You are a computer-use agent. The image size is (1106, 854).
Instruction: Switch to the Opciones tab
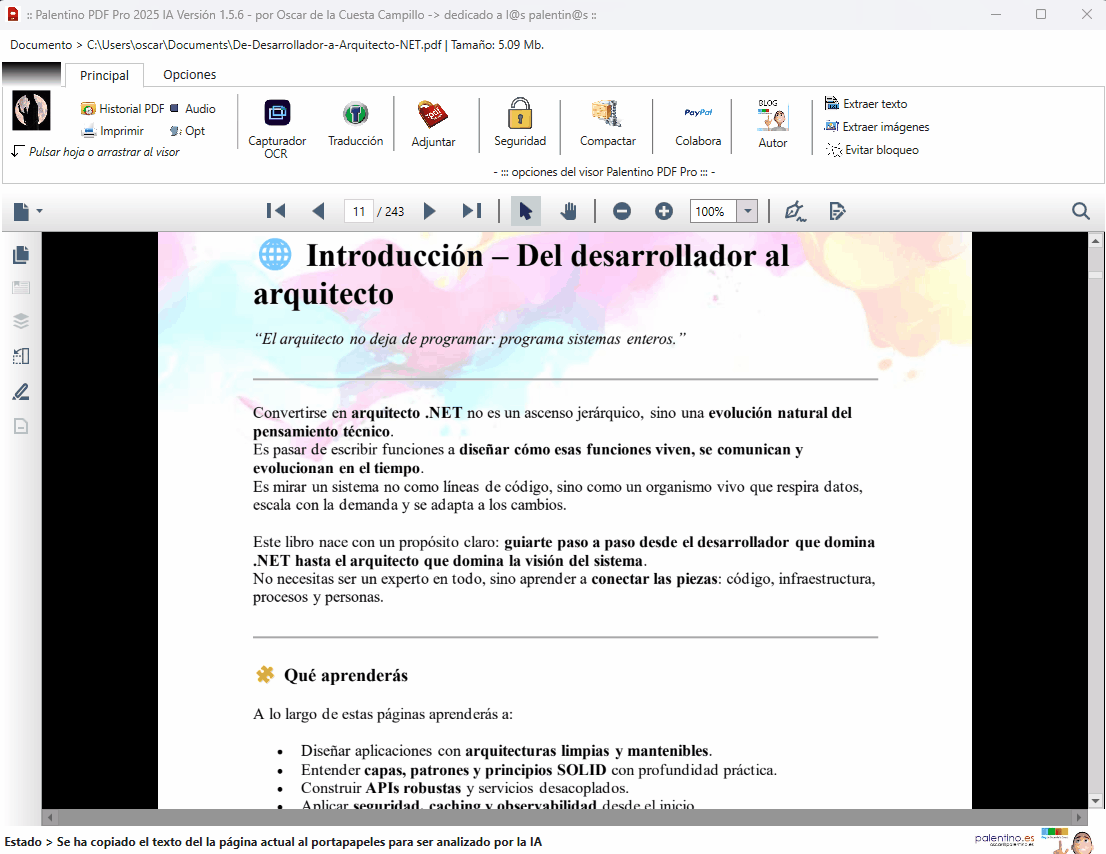(189, 75)
